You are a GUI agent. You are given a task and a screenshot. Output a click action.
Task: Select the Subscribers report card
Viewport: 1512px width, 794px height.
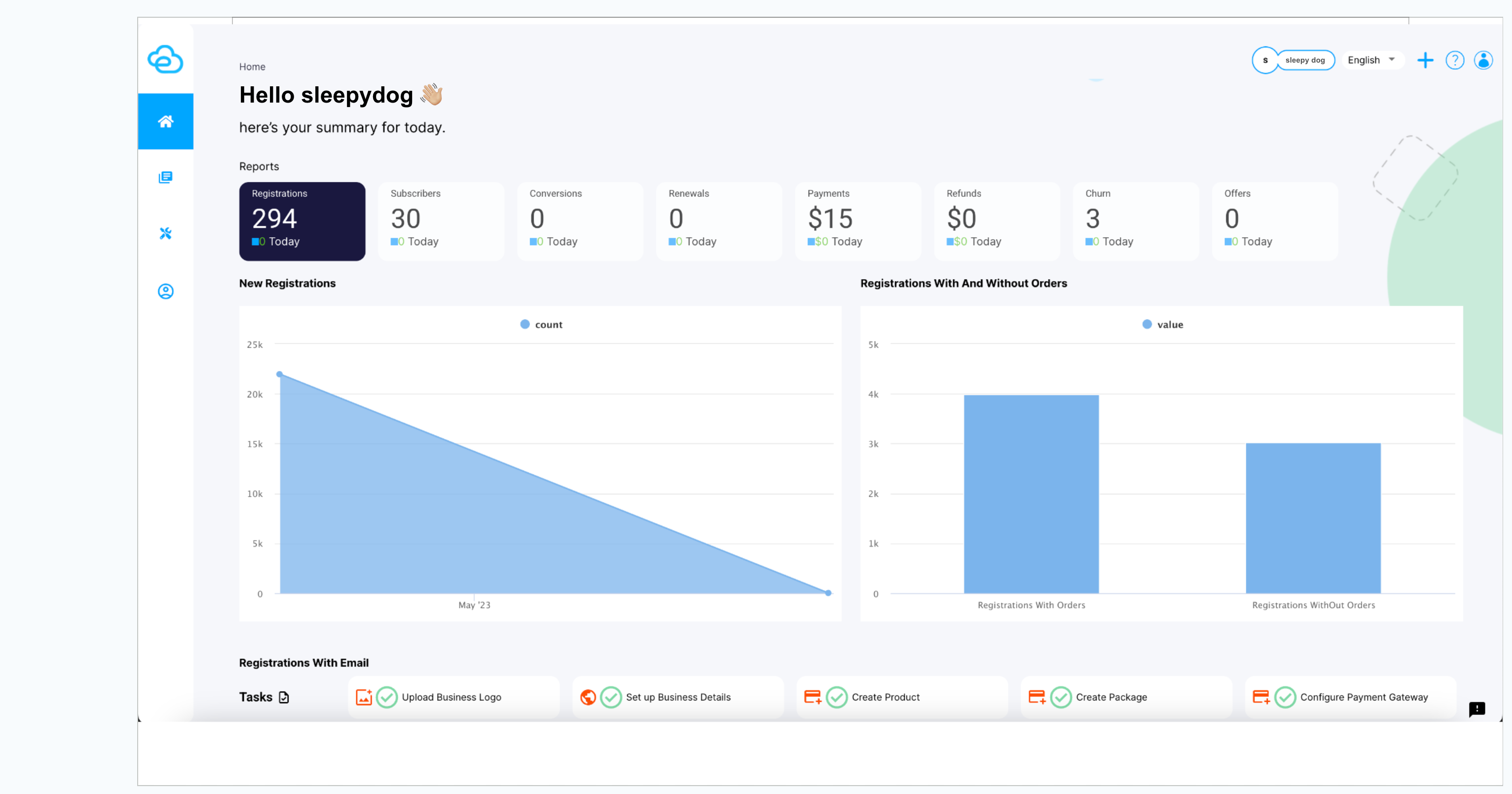(x=441, y=221)
